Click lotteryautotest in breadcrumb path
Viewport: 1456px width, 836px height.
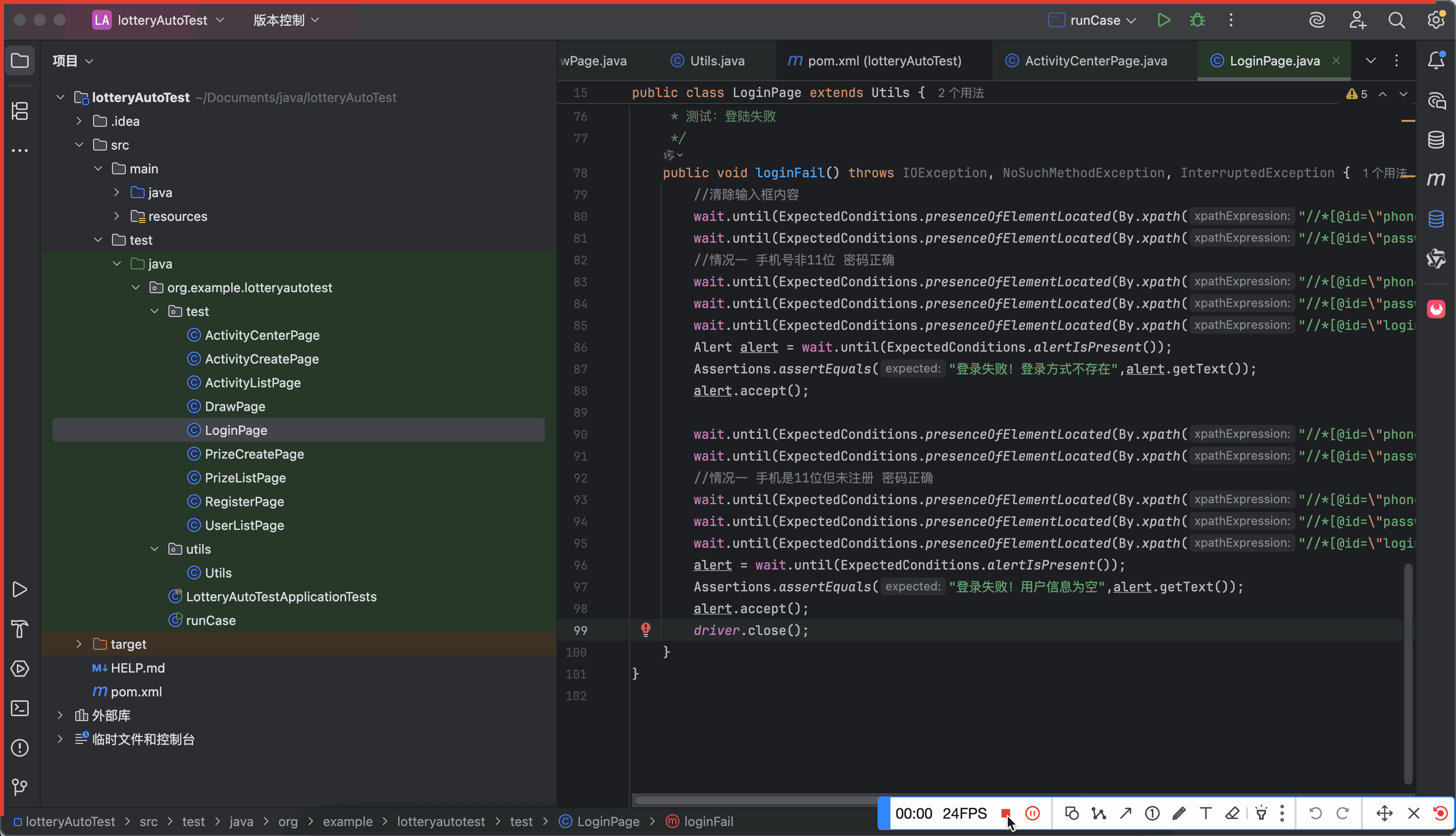point(440,821)
